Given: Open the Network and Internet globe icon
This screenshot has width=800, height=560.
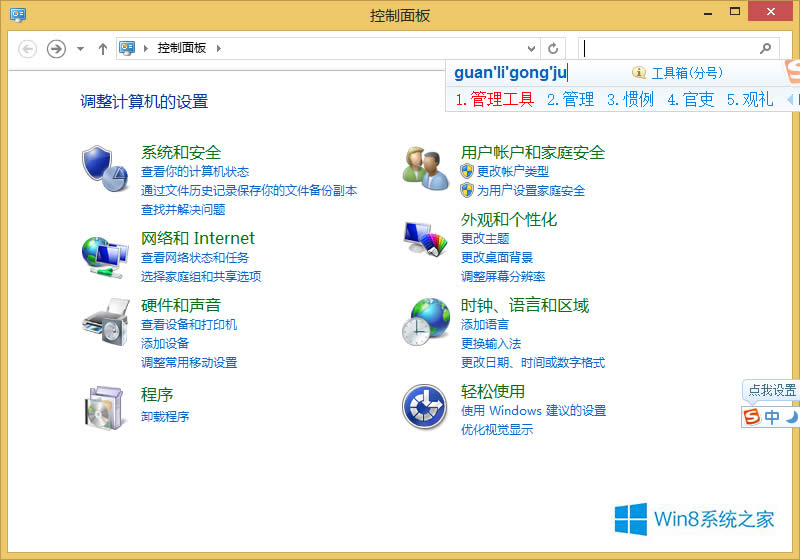Looking at the screenshot, I should point(105,257).
